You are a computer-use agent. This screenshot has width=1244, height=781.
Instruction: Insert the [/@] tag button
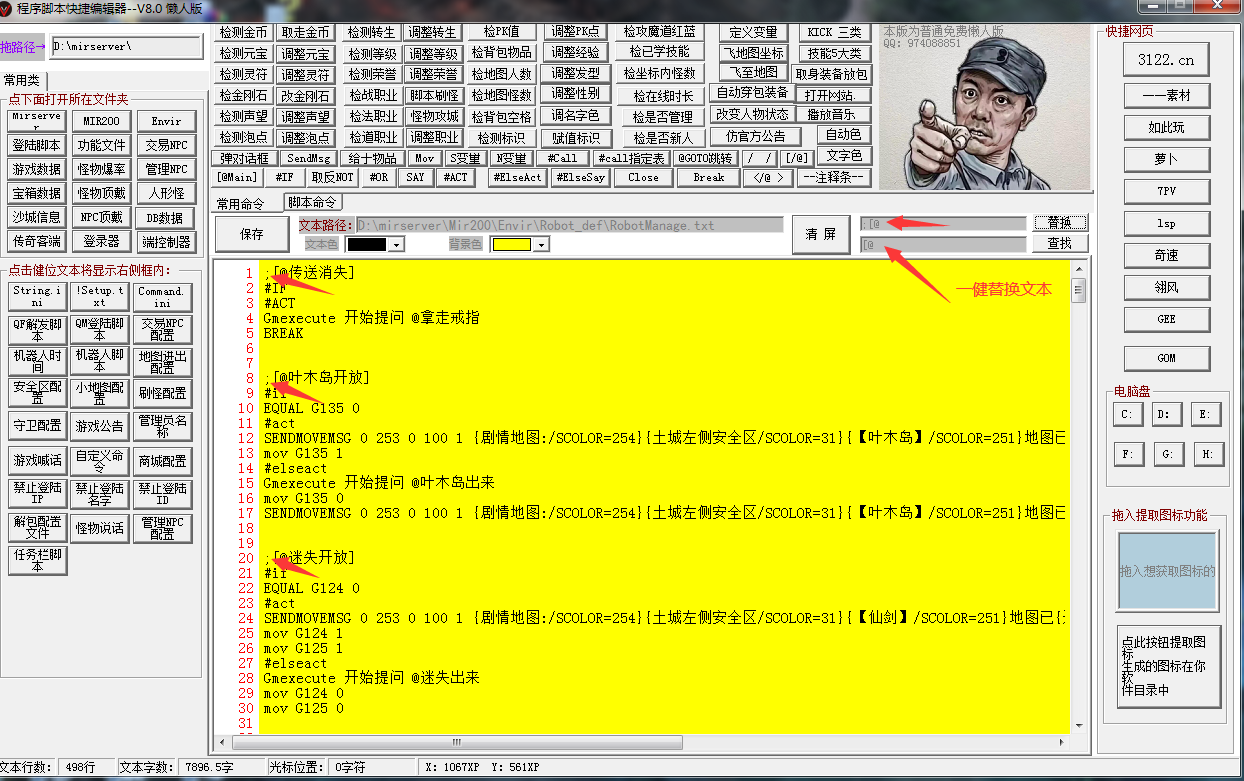click(x=797, y=158)
